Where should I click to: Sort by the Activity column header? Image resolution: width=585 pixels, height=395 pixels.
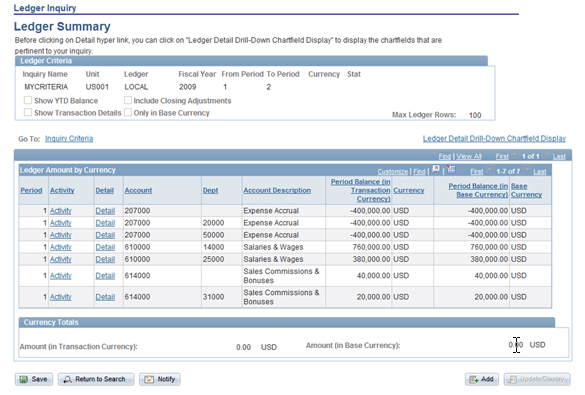click(62, 190)
